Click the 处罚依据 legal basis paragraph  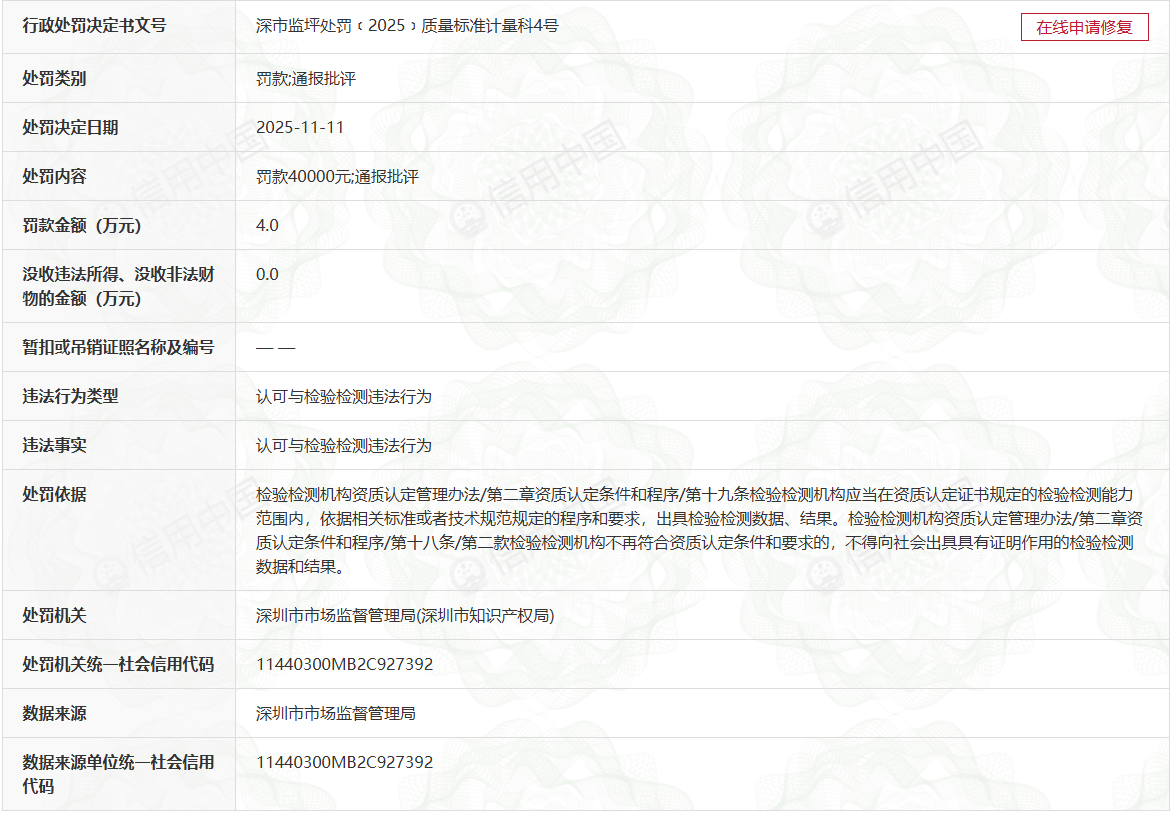point(694,531)
